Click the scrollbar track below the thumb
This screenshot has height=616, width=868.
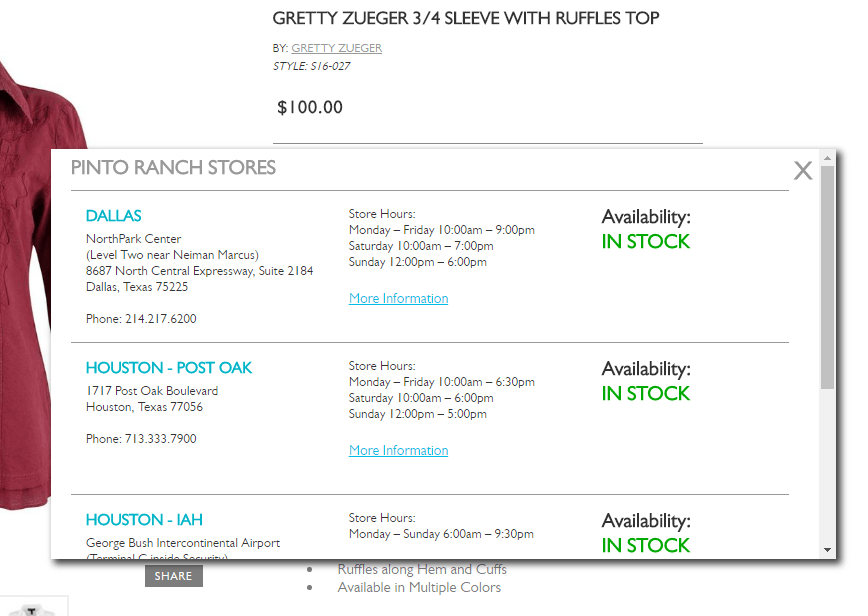tap(828, 466)
